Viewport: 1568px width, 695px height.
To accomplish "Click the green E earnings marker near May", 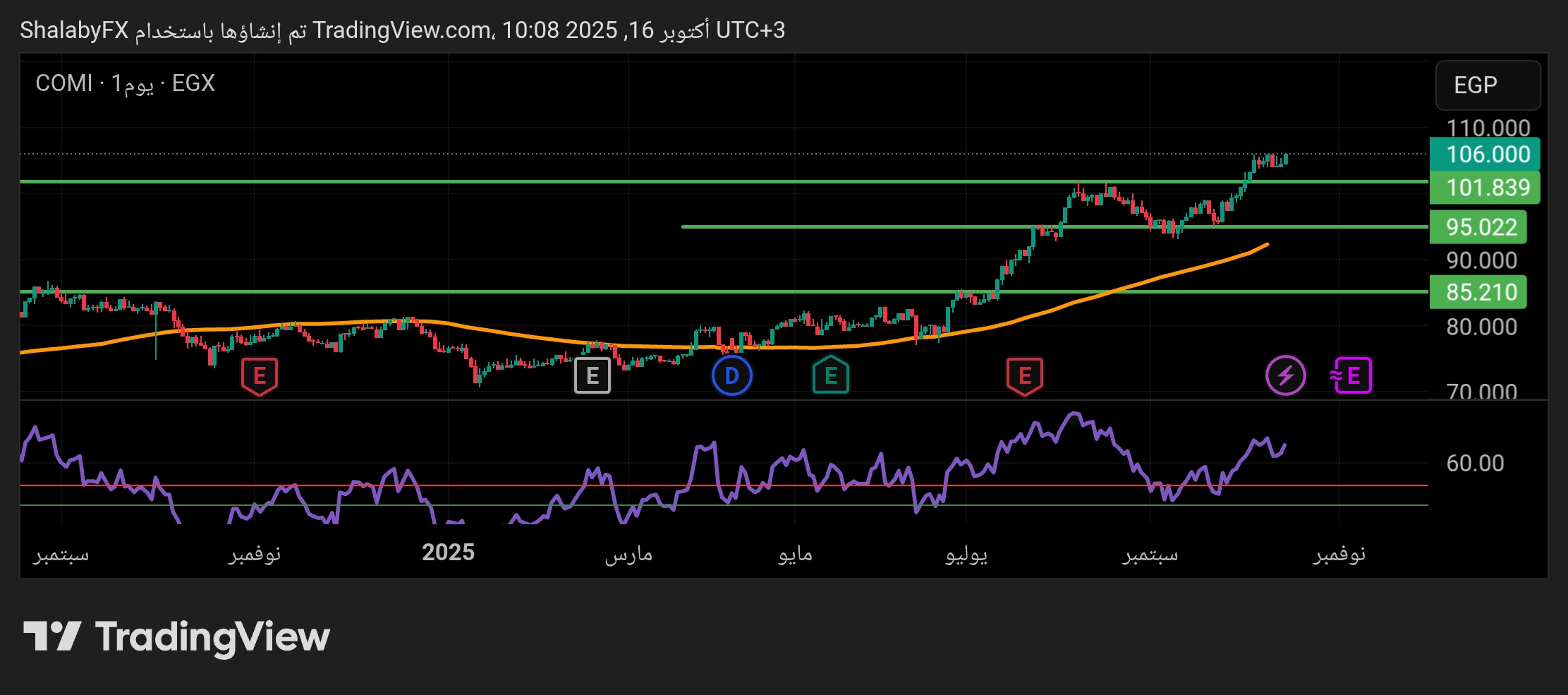I will 830,376.
